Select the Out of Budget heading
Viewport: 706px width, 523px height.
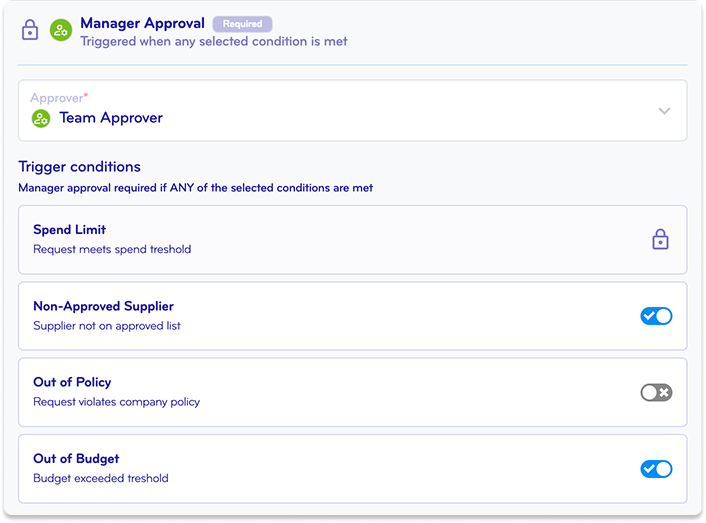coord(76,459)
